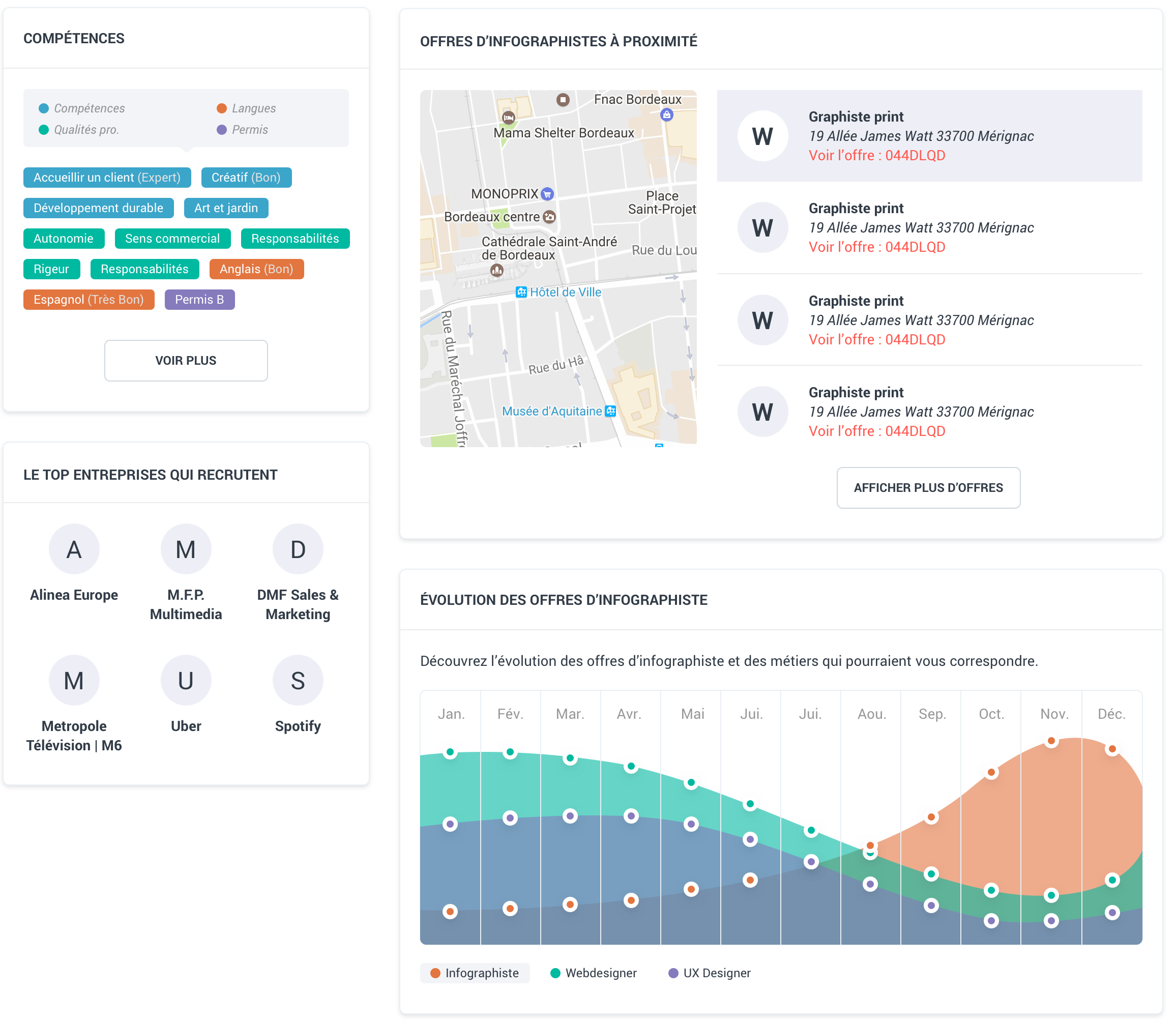Open the M.F.P. Multimedia company logo
The width and height of the screenshot is (1176, 1023).
coord(186,549)
